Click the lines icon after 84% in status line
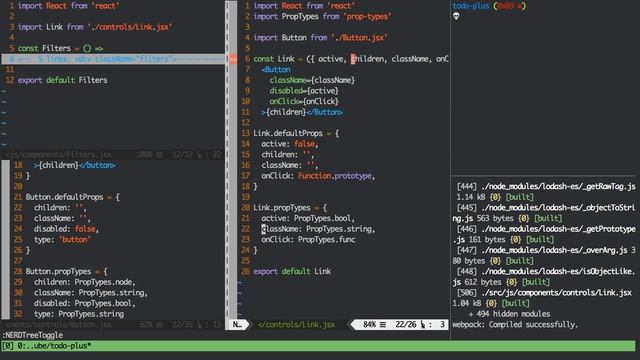 click(383, 324)
